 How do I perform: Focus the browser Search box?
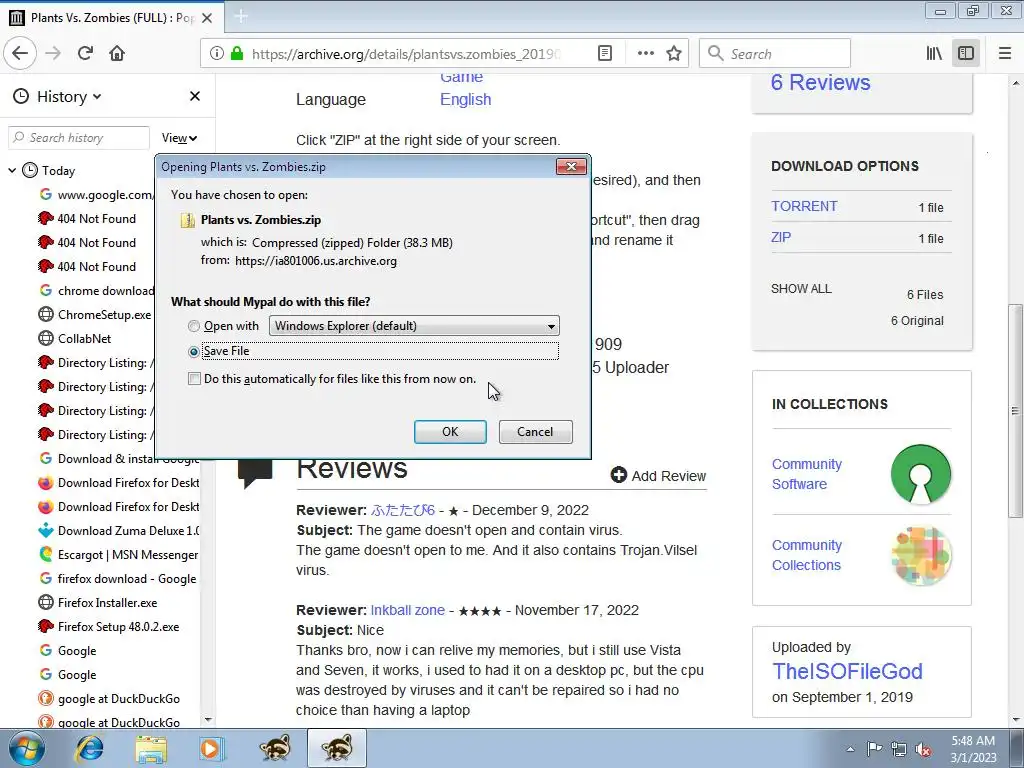tap(775, 54)
